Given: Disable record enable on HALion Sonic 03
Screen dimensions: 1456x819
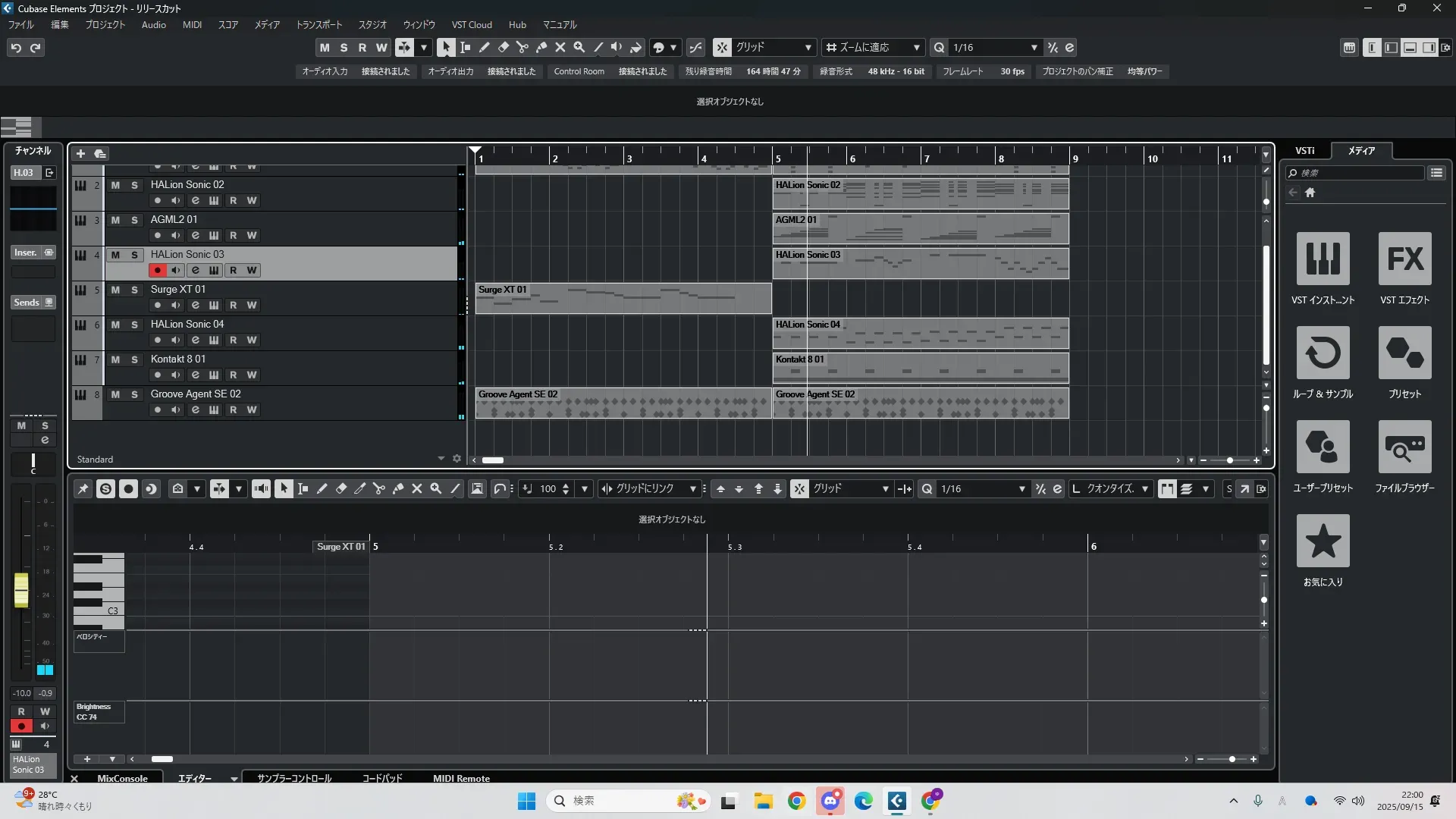Looking at the screenshot, I should (157, 271).
